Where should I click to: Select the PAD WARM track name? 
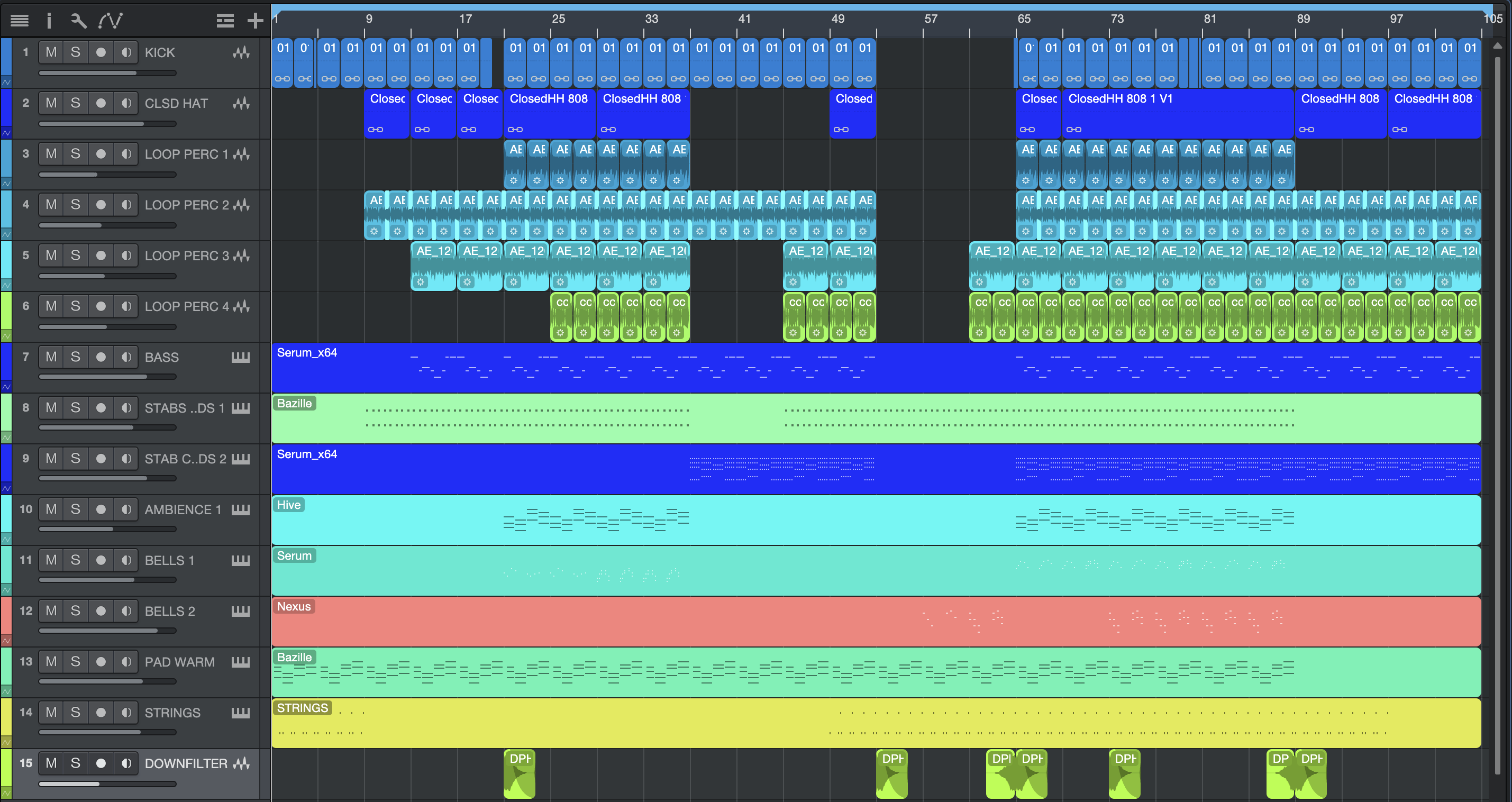tap(179, 662)
